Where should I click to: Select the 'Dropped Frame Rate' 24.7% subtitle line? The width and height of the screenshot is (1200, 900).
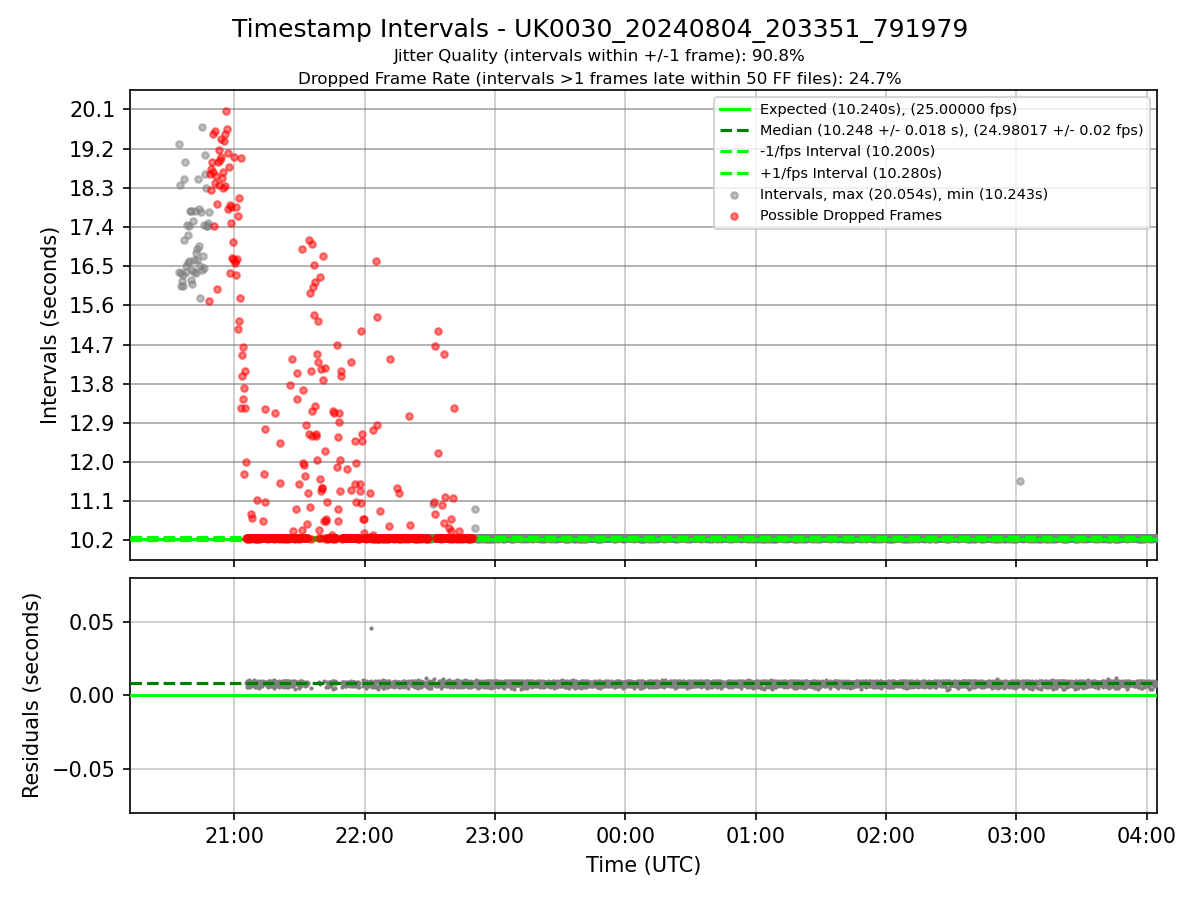600,78
